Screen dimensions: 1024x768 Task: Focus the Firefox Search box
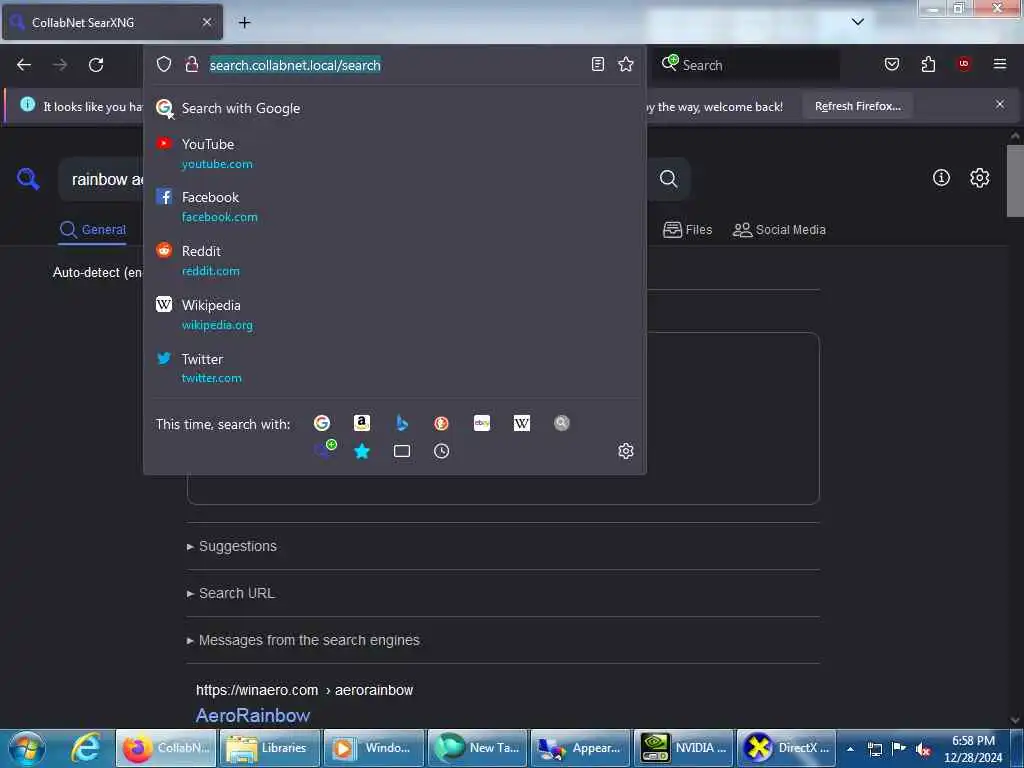tap(746, 65)
